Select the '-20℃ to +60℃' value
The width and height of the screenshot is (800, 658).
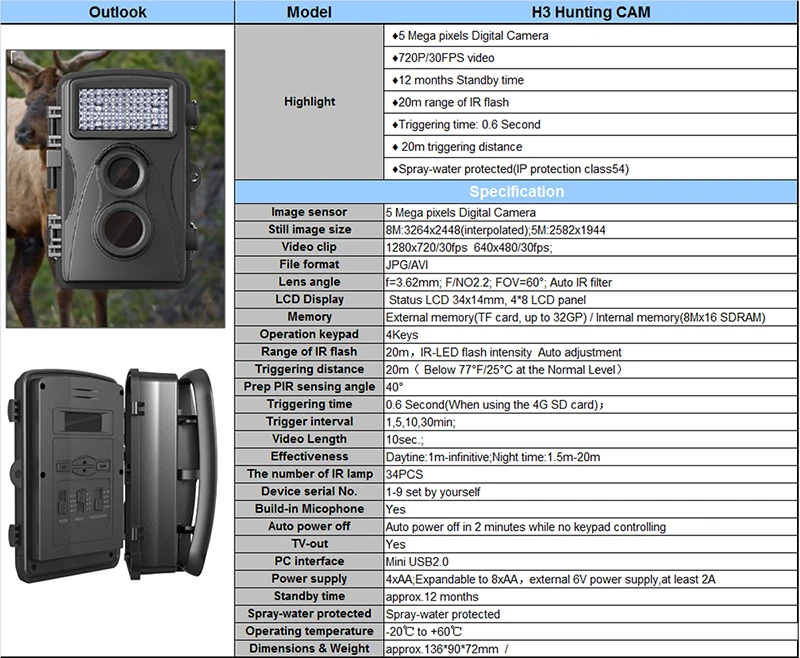click(423, 631)
